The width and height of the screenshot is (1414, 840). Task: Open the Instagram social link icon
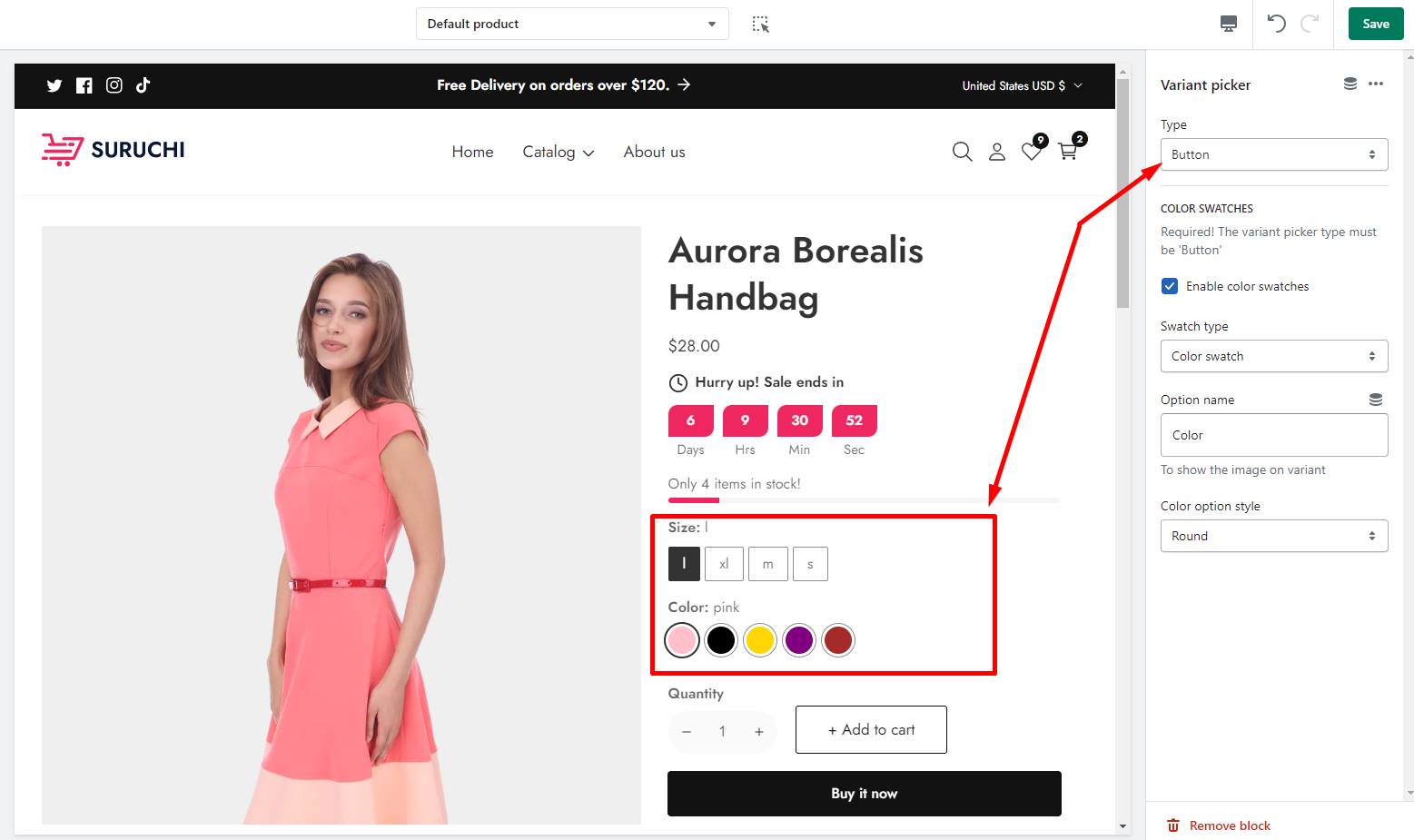click(114, 85)
